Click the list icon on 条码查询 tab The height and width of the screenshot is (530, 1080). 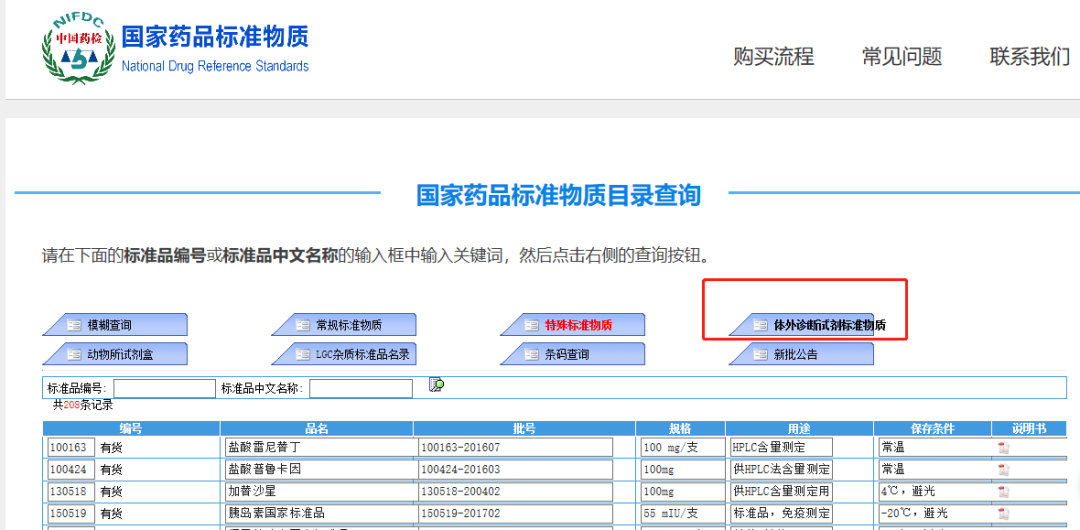(x=531, y=354)
